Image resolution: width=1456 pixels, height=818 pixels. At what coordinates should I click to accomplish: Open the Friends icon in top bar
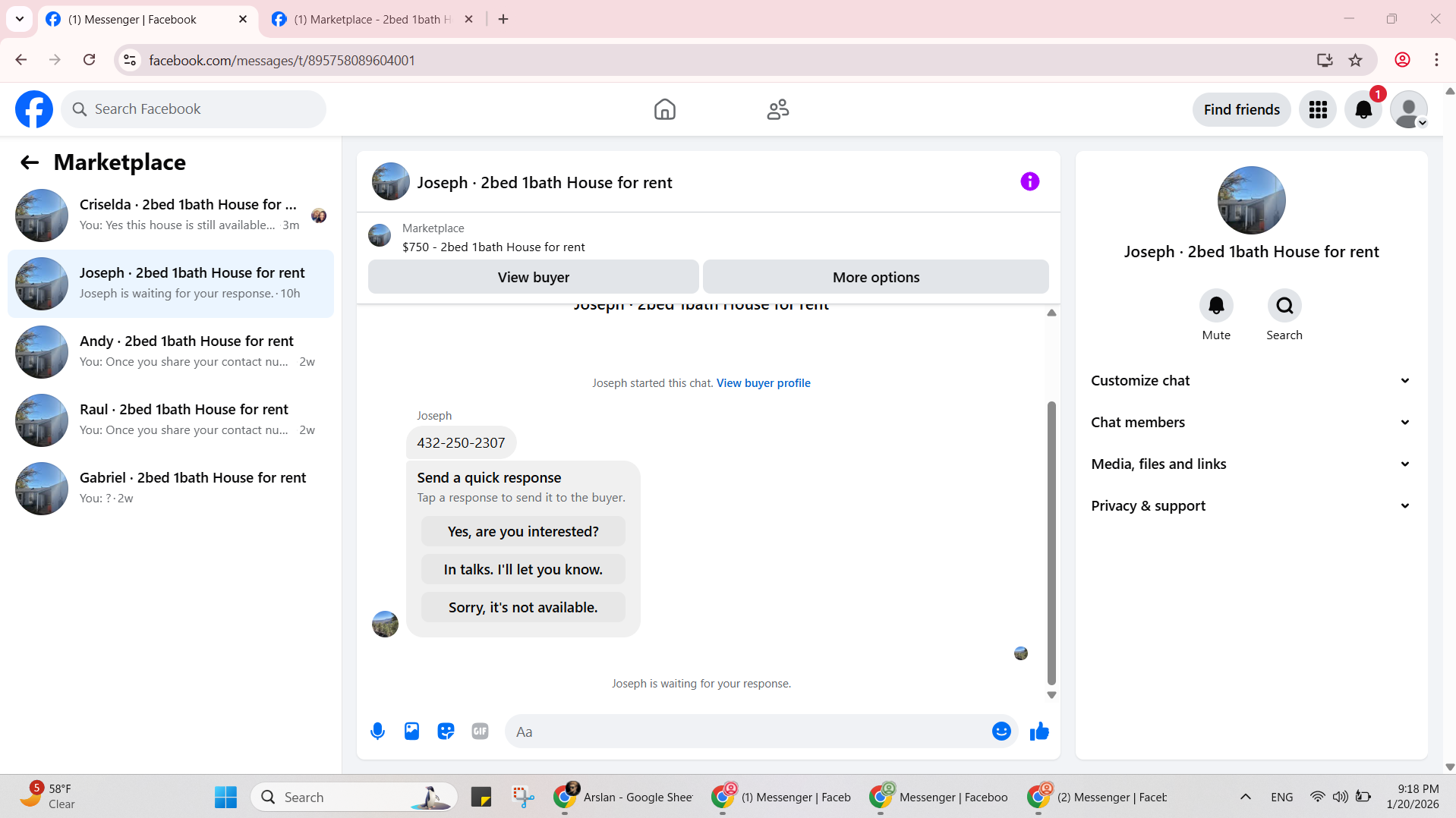pos(777,109)
